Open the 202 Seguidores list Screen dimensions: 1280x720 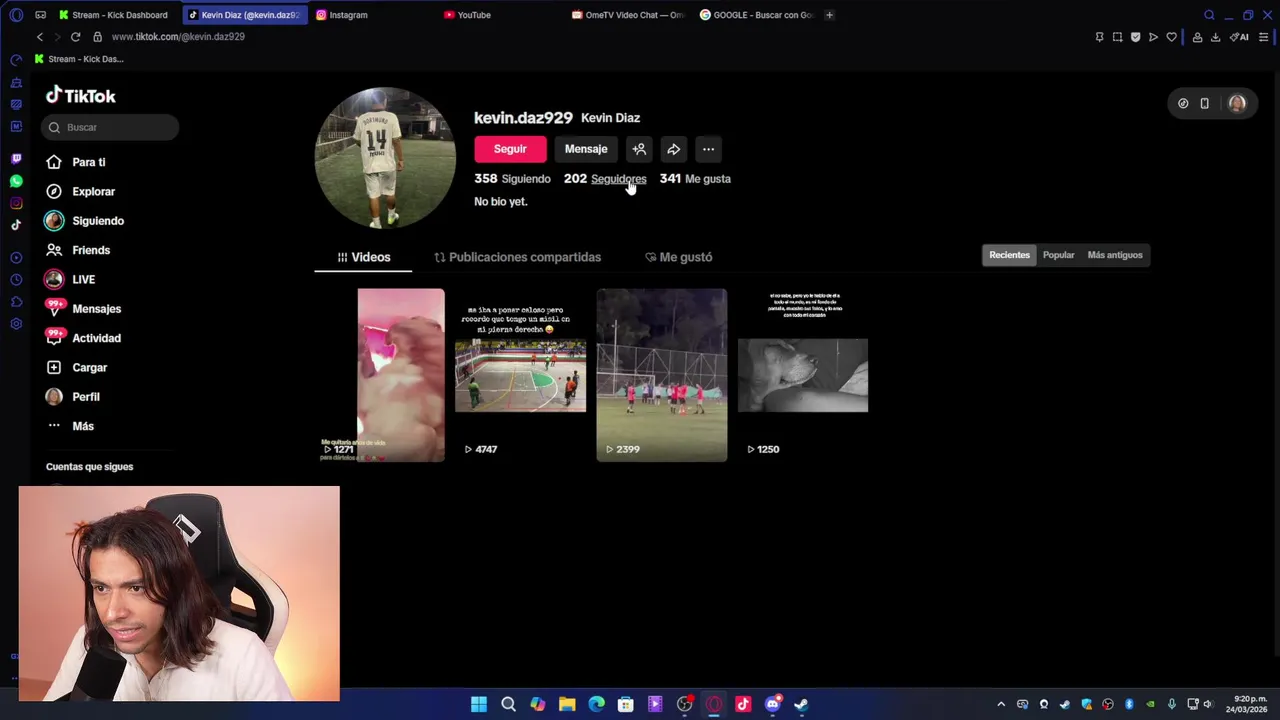(x=605, y=179)
